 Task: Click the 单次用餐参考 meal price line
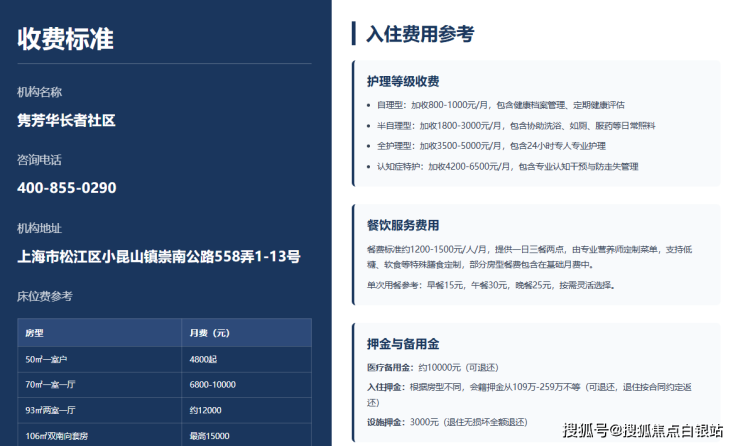(x=491, y=285)
